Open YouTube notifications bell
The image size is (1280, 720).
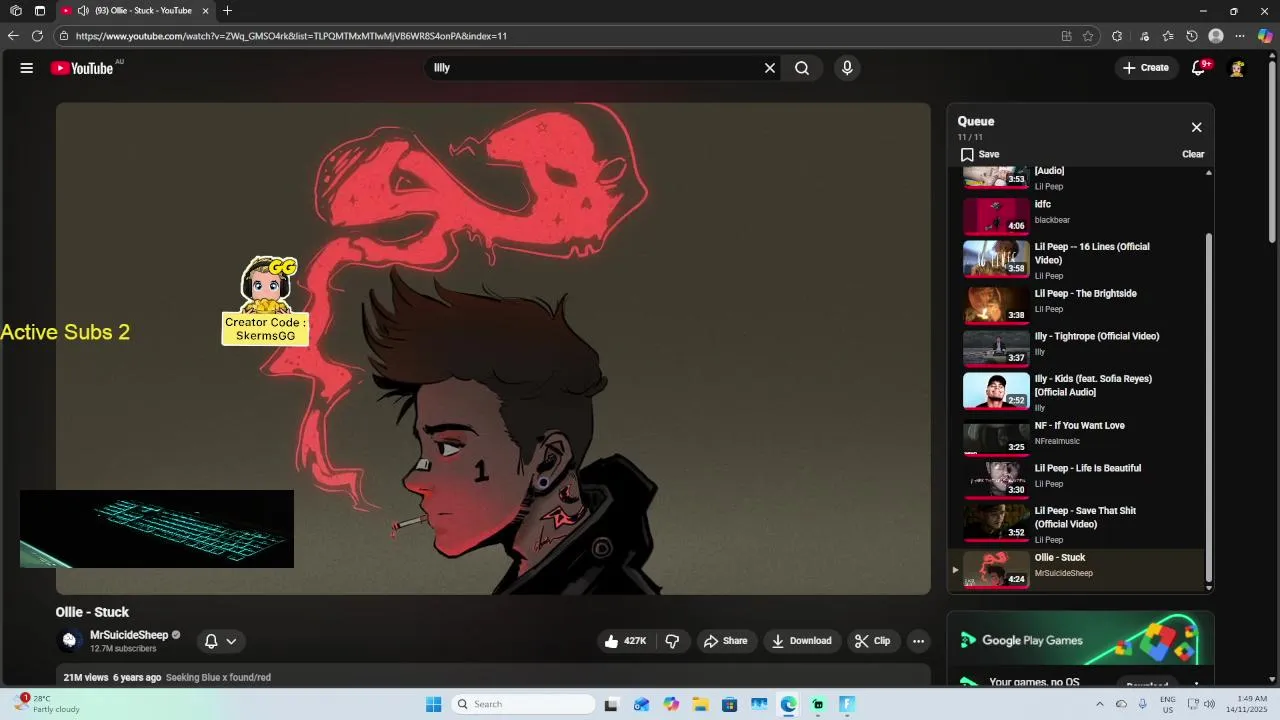pyautogui.click(x=1199, y=68)
